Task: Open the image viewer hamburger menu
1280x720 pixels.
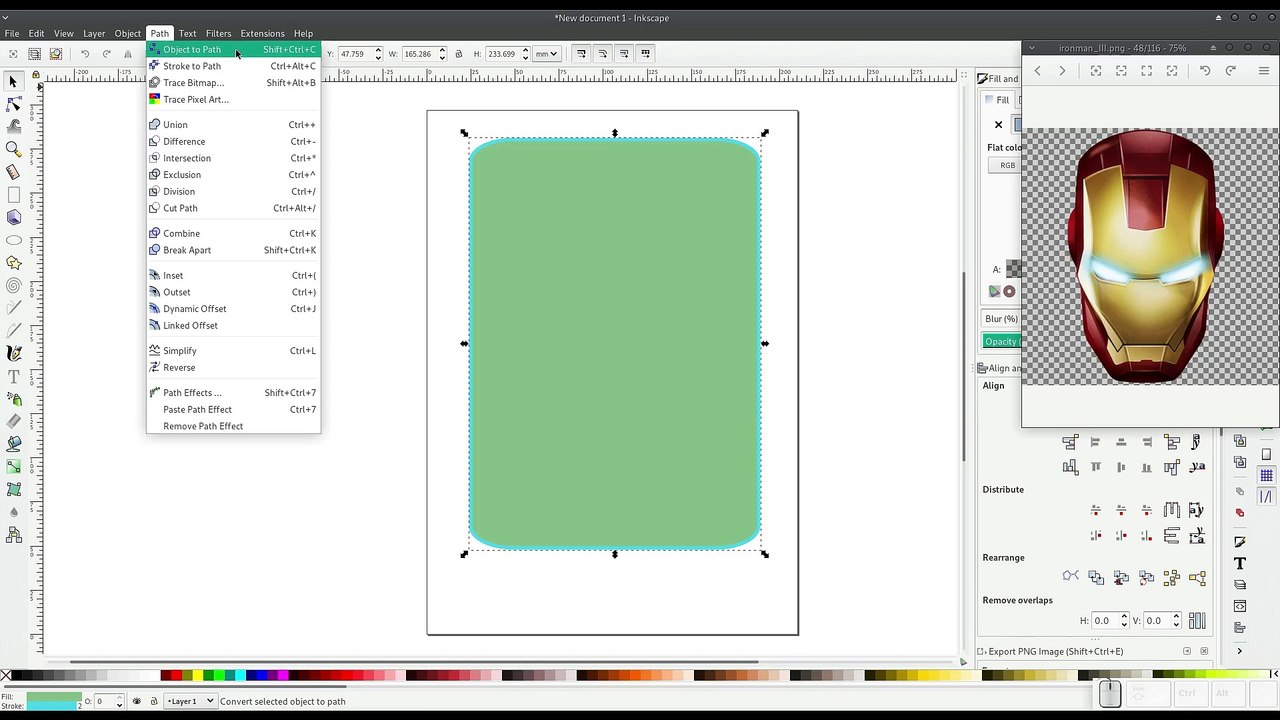Action: [1264, 71]
